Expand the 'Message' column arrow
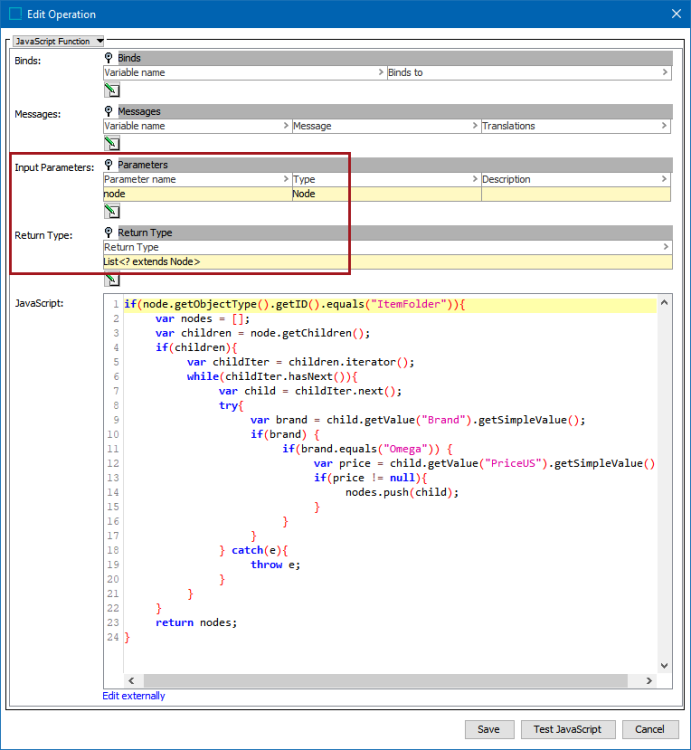691x750 pixels. [x=475, y=126]
